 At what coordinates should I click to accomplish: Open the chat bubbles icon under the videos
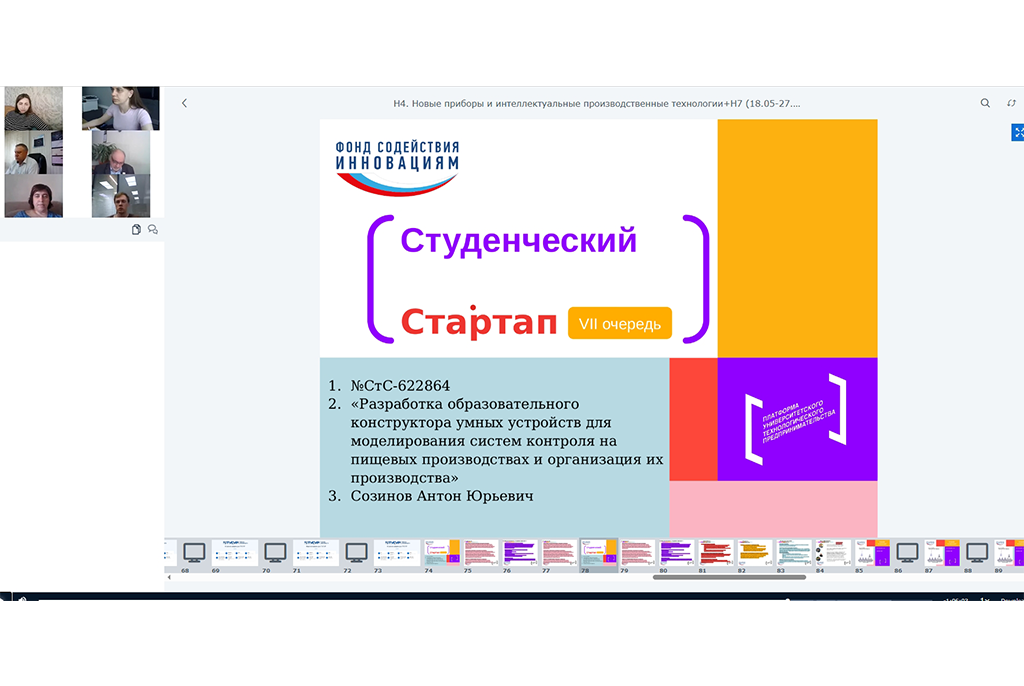(x=153, y=229)
